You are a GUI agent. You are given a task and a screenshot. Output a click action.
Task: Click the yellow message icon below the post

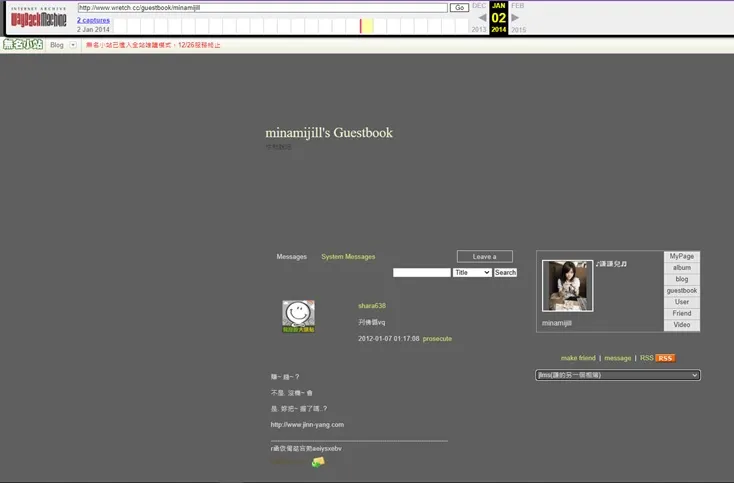[318, 462]
